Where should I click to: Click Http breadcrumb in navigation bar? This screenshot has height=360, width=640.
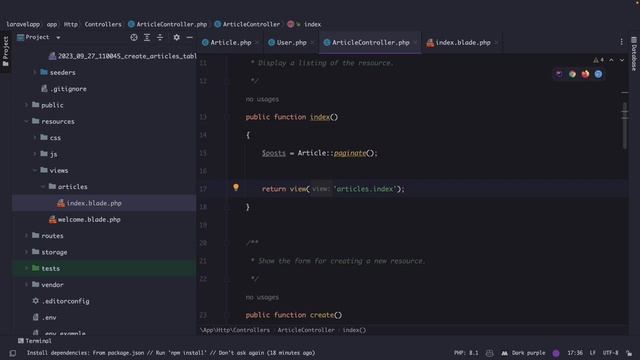coord(71,24)
